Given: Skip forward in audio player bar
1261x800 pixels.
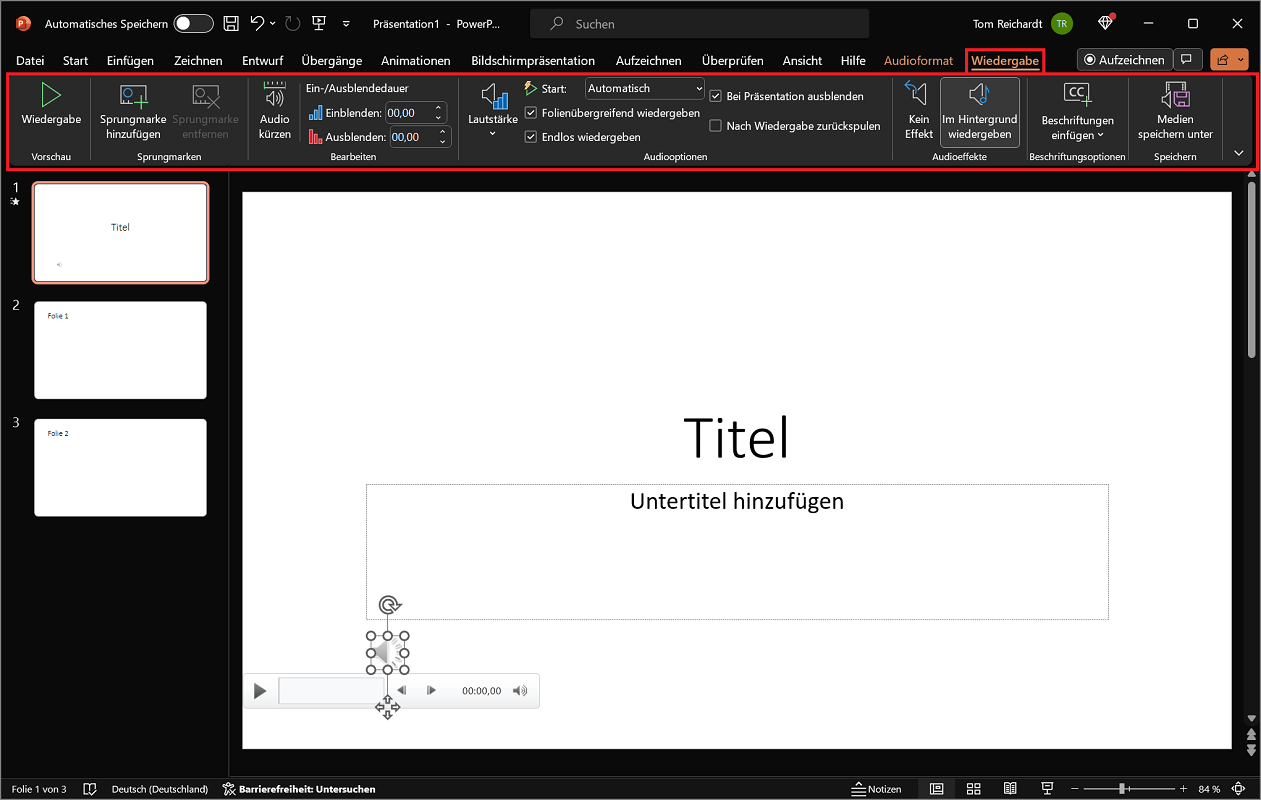Looking at the screenshot, I should click(431, 691).
